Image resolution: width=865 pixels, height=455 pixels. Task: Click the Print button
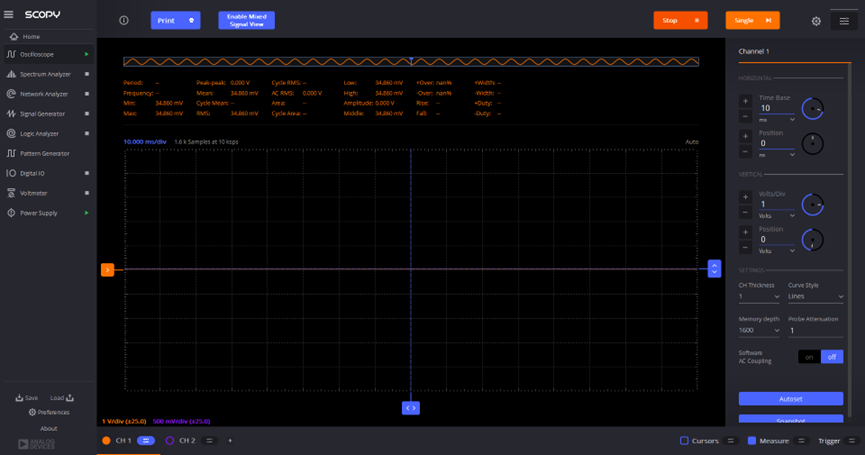point(175,20)
